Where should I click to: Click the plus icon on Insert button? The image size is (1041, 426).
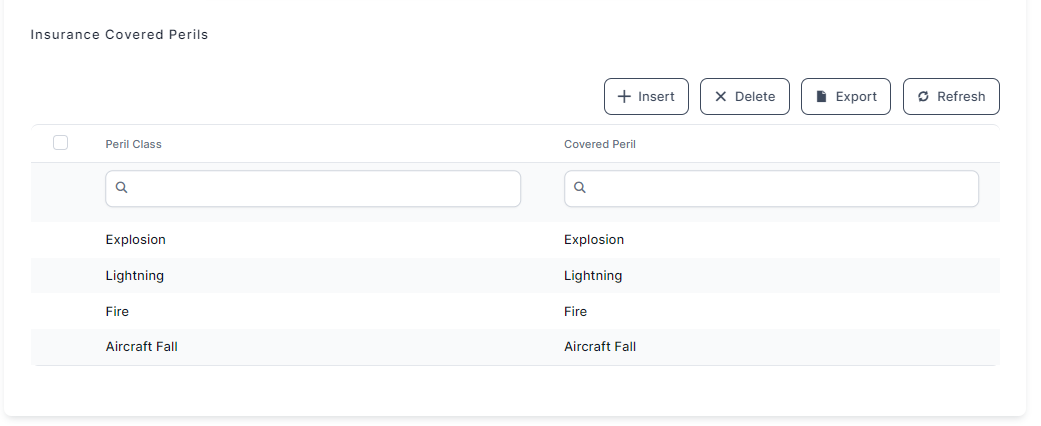624,97
